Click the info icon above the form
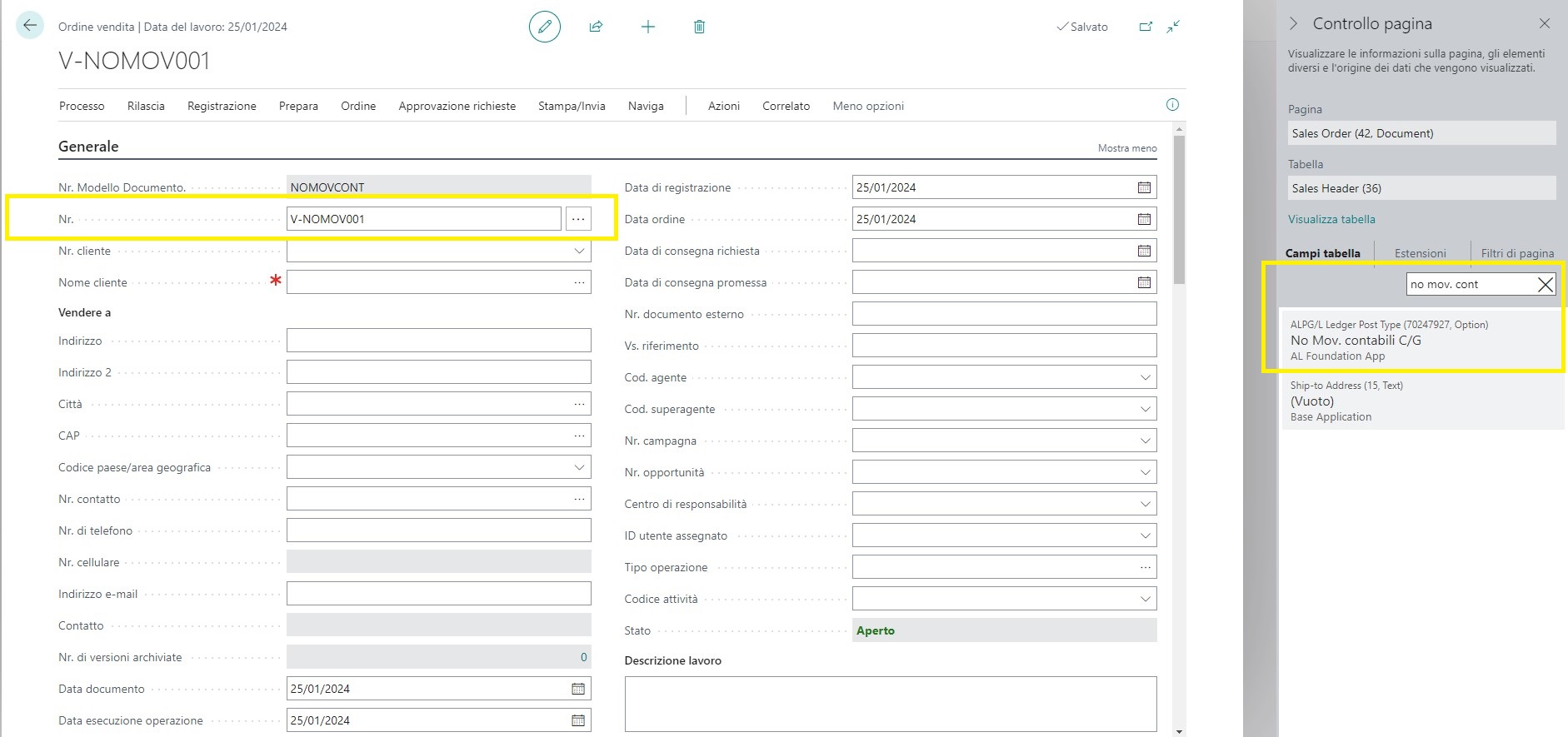This screenshot has width=1568, height=737. pos(1172,105)
